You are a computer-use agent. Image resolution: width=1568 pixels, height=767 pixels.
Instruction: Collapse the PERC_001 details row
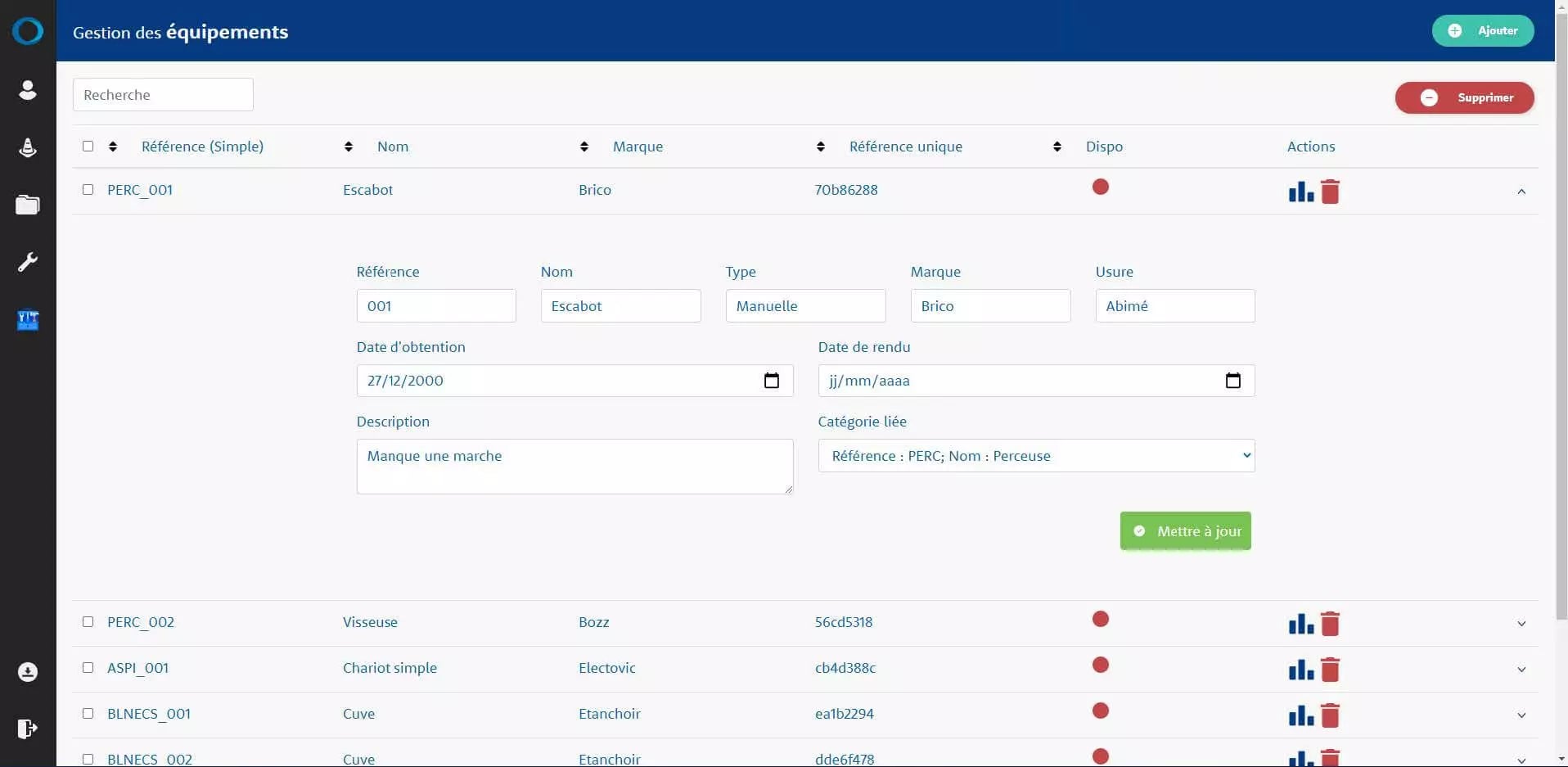[x=1521, y=192]
